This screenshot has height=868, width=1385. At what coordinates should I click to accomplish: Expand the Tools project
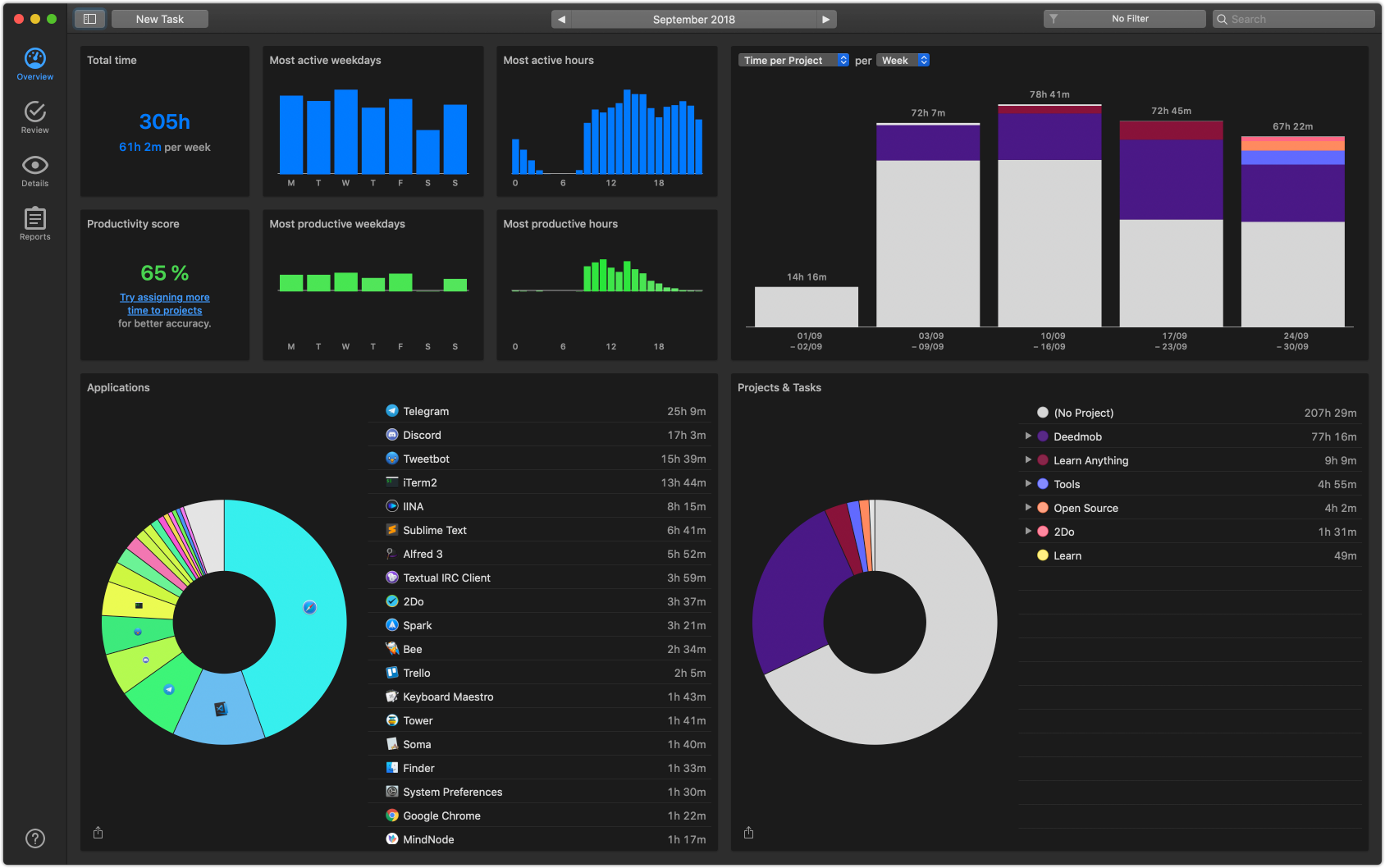(1028, 484)
